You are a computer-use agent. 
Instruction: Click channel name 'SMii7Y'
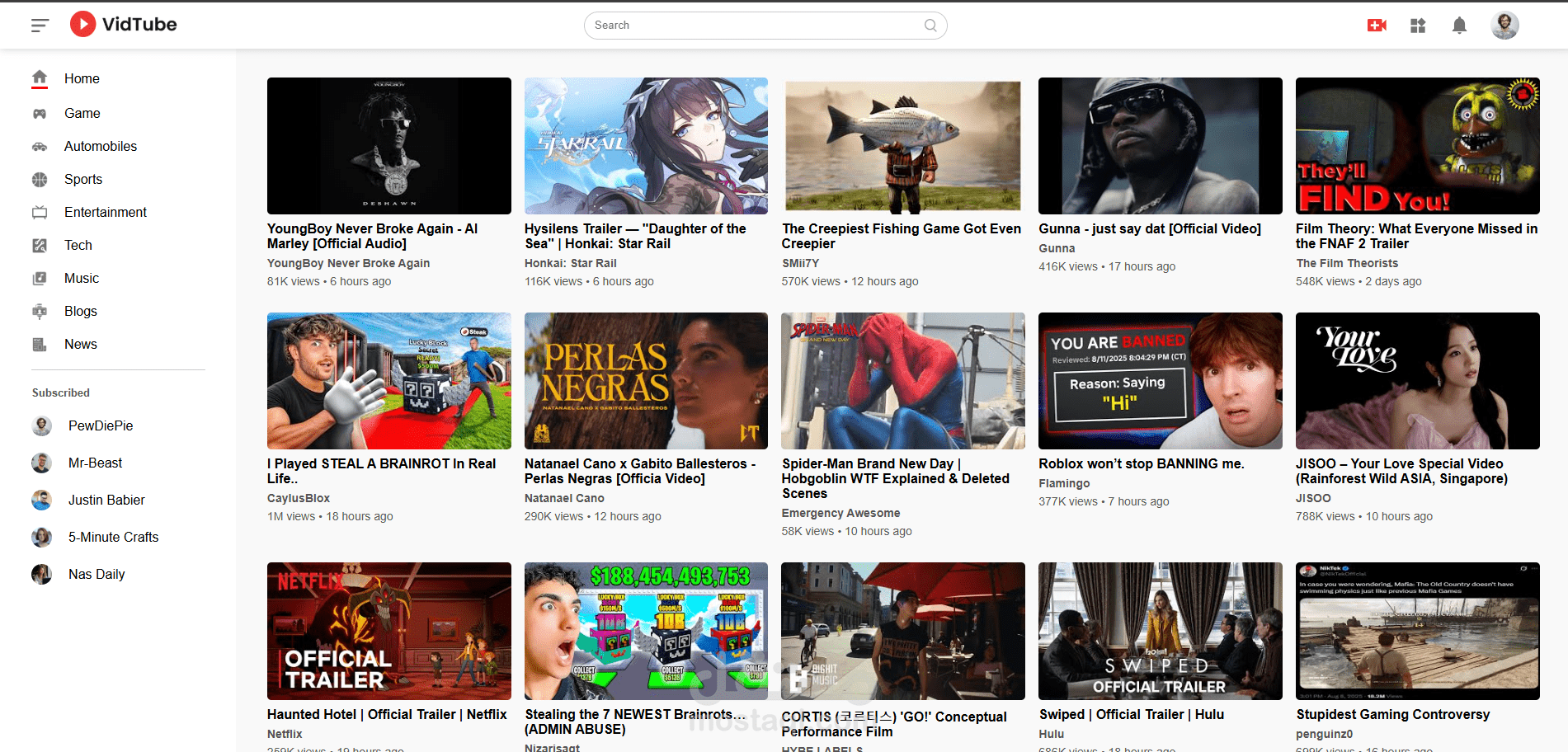tap(800, 263)
